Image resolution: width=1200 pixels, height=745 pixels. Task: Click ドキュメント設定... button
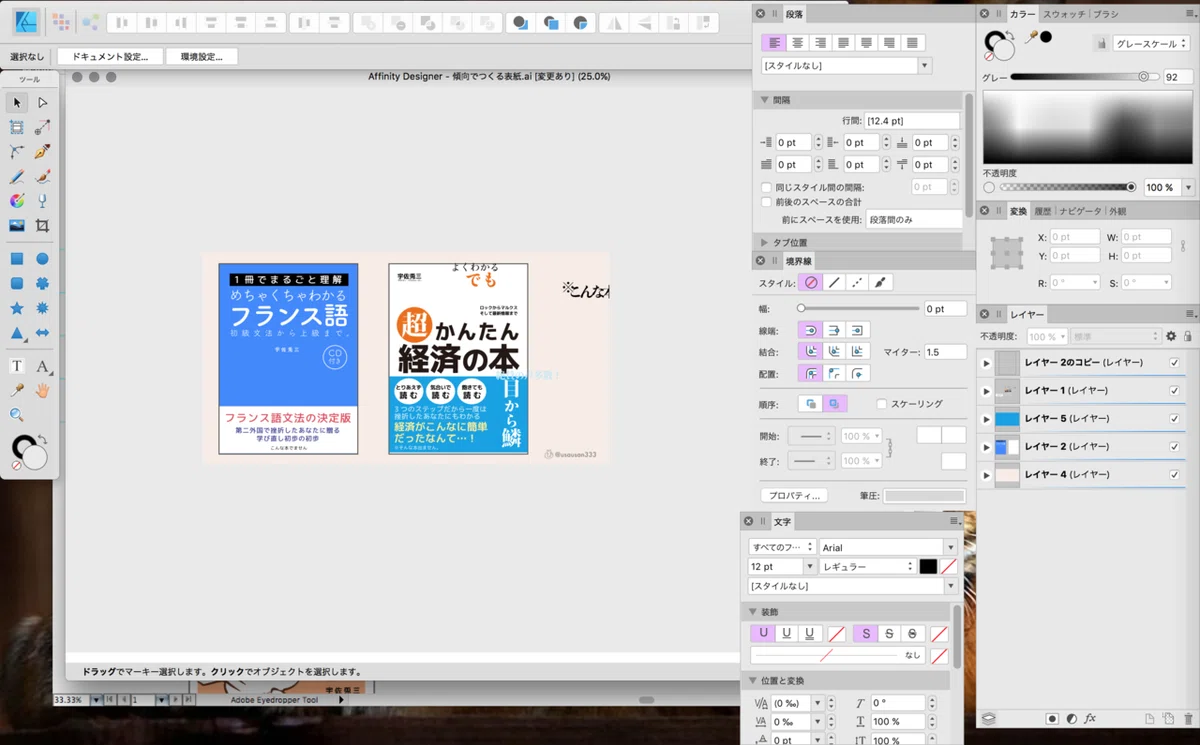pos(110,57)
